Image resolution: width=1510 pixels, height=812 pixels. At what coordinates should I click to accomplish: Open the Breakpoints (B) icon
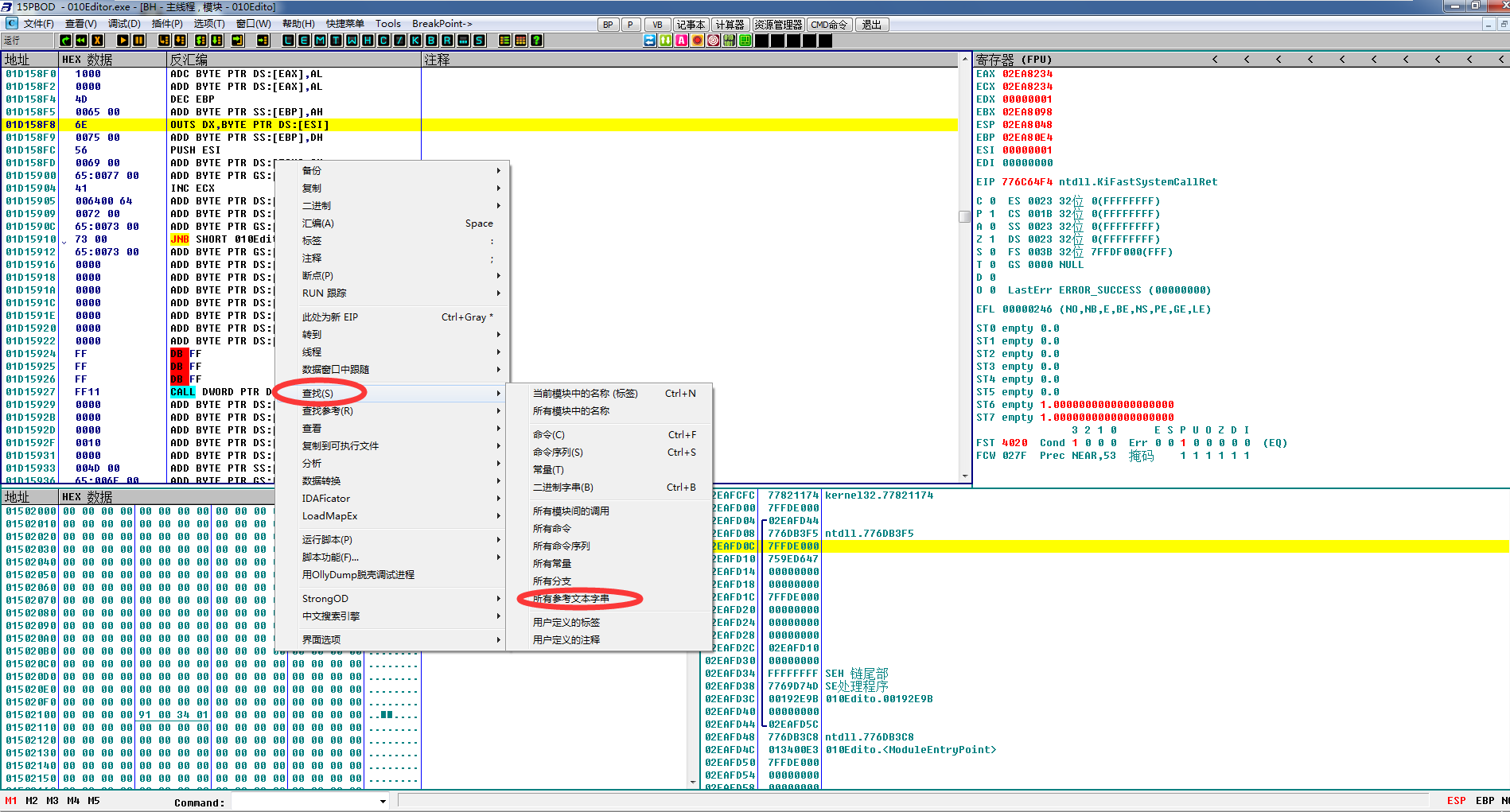(x=431, y=40)
